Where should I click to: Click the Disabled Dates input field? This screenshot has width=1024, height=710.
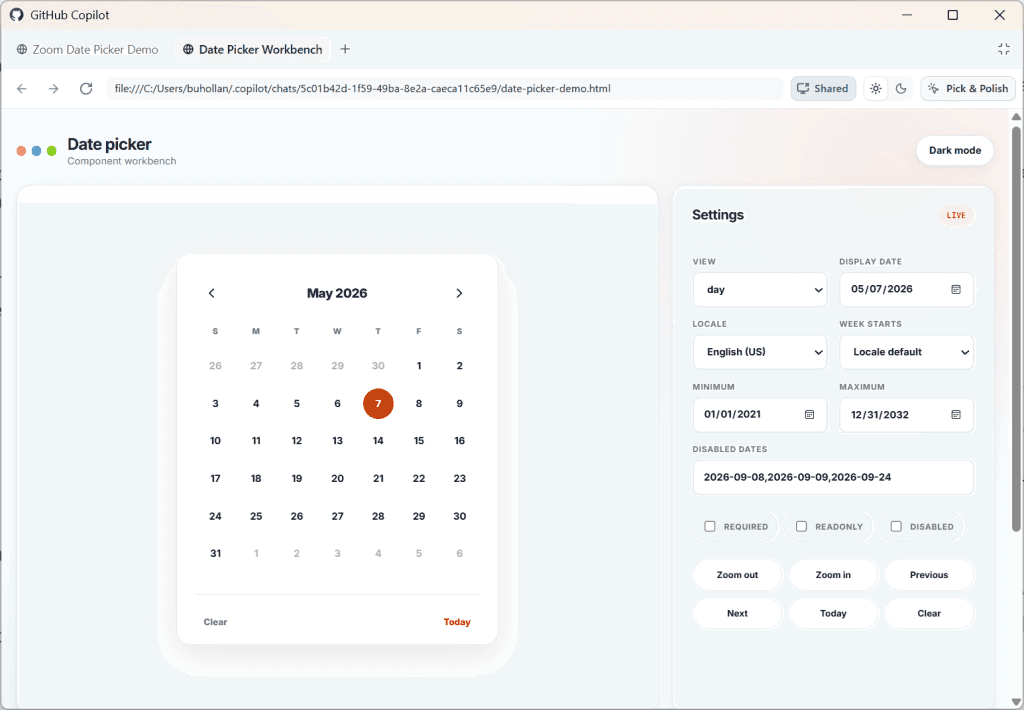833,477
